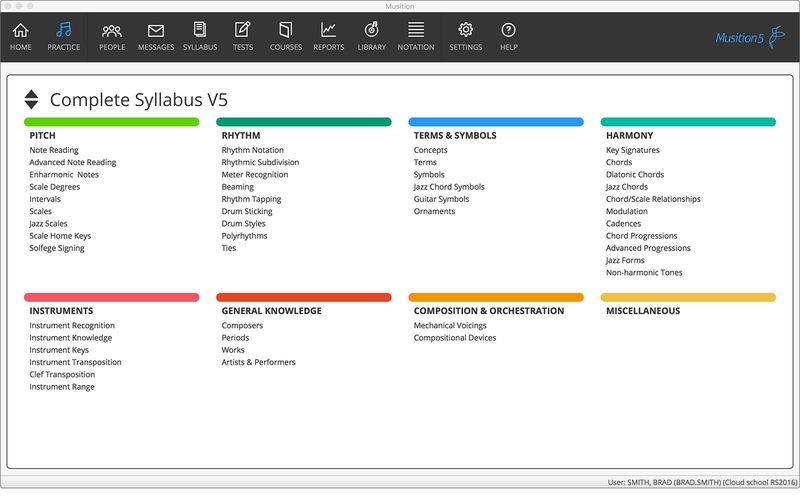Open the Ornaments topic
Image resolution: width=800 pixels, height=500 pixels.
(434, 211)
